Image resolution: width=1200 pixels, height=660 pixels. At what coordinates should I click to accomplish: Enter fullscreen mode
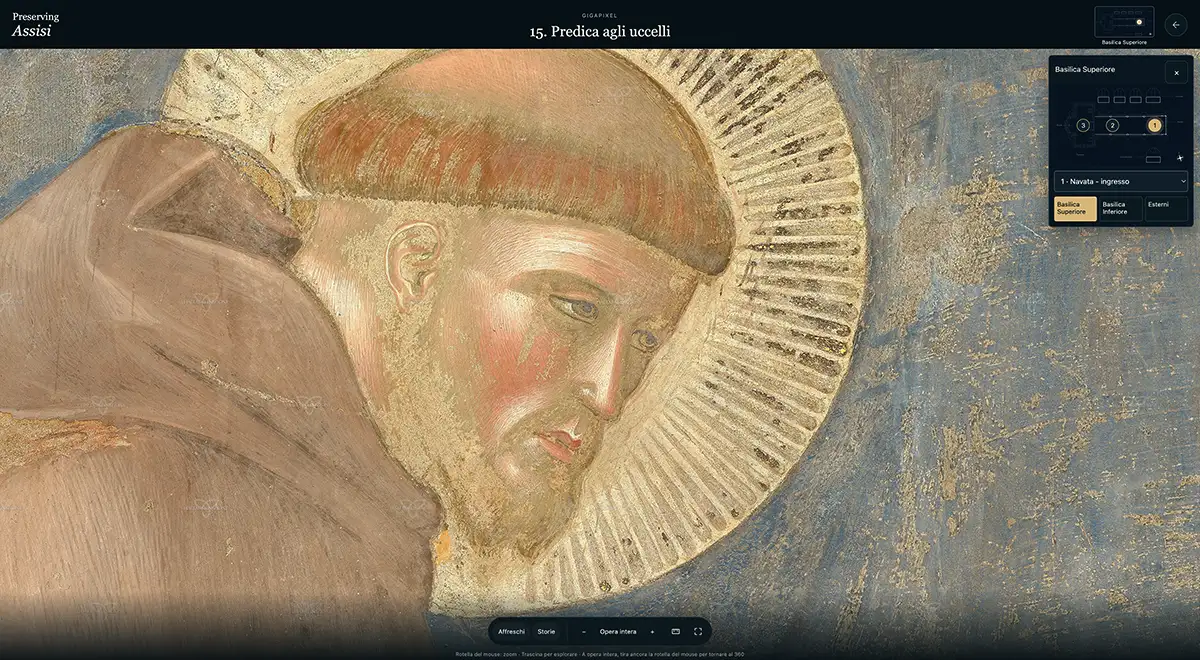(x=698, y=631)
